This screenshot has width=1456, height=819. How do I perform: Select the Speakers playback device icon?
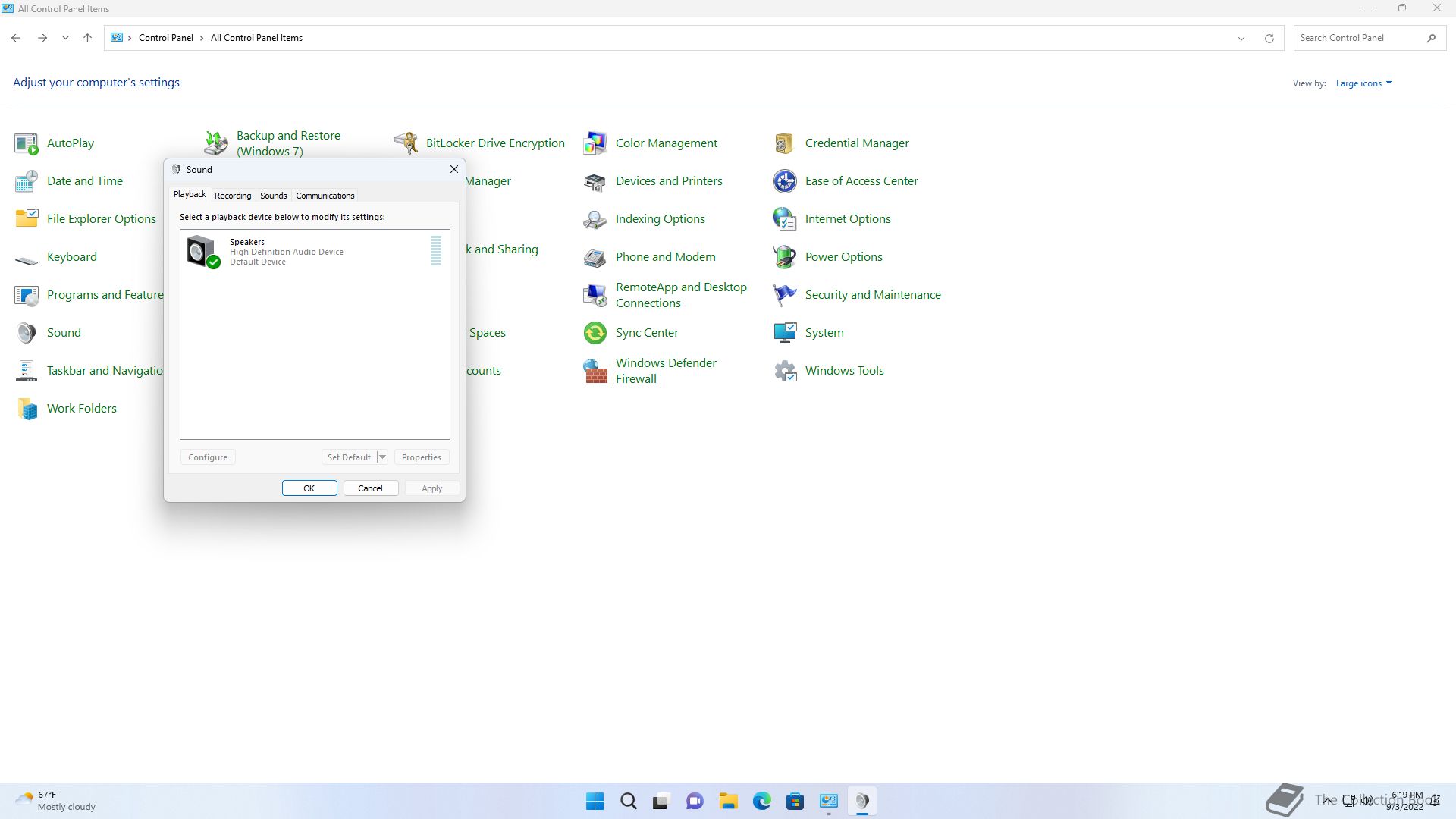(203, 252)
